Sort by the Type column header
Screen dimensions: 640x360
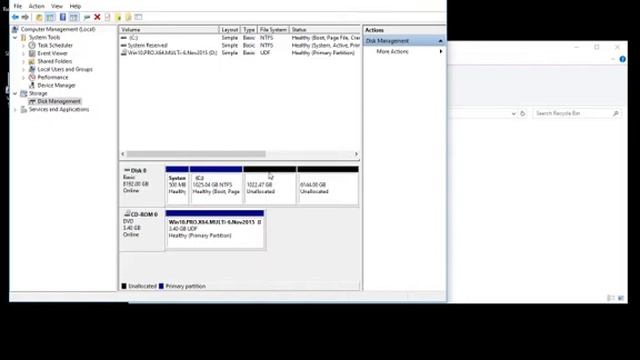pyautogui.click(x=249, y=30)
